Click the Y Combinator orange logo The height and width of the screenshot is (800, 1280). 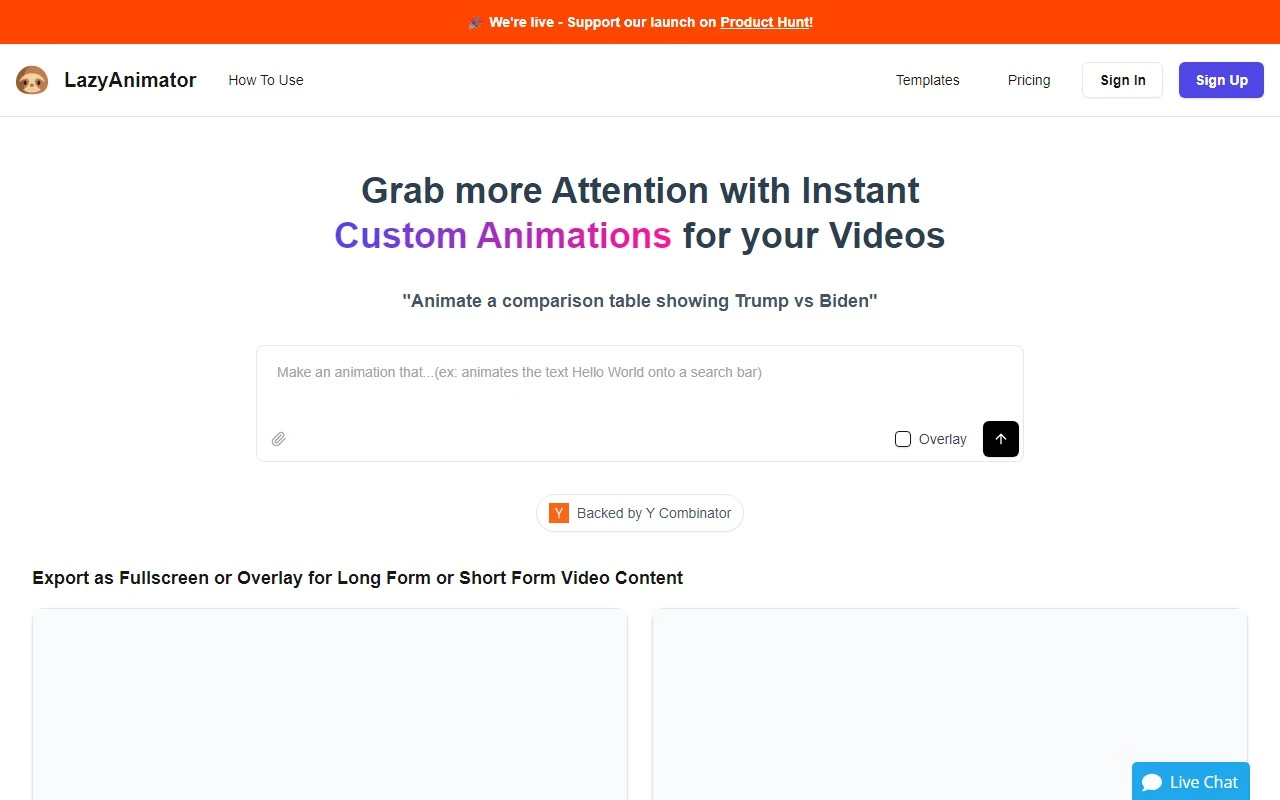[559, 513]
